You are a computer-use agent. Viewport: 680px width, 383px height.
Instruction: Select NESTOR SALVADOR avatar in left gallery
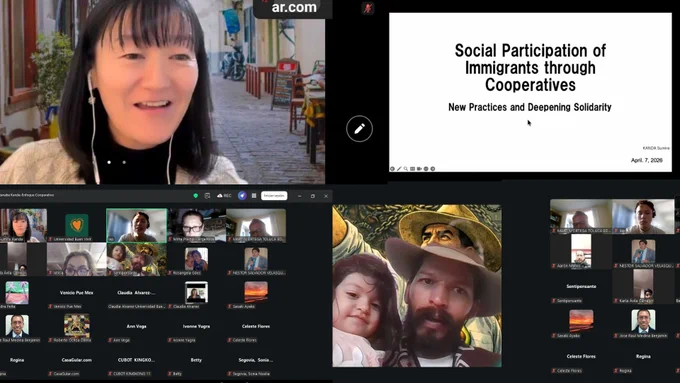[x=256, y=259]
